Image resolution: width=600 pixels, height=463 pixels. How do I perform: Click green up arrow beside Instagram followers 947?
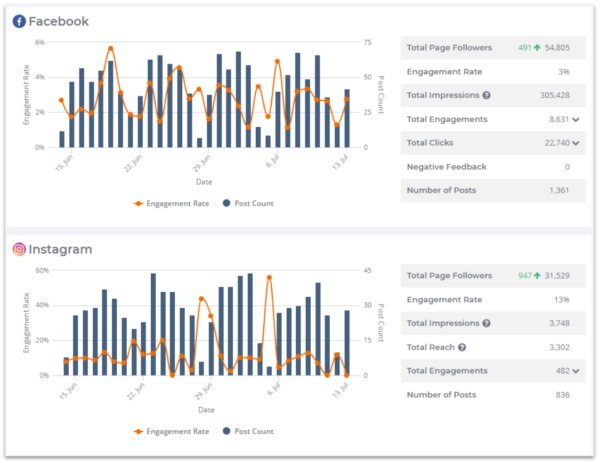(536, 275)
